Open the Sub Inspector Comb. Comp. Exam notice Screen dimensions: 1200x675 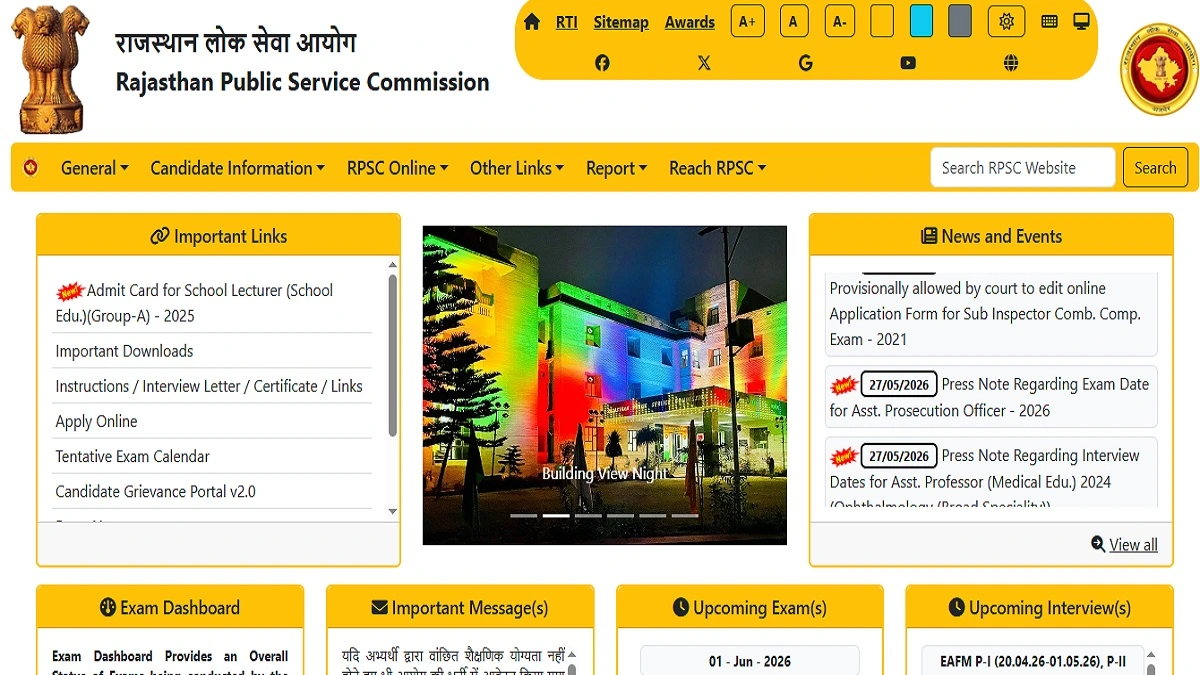(991, 314)
